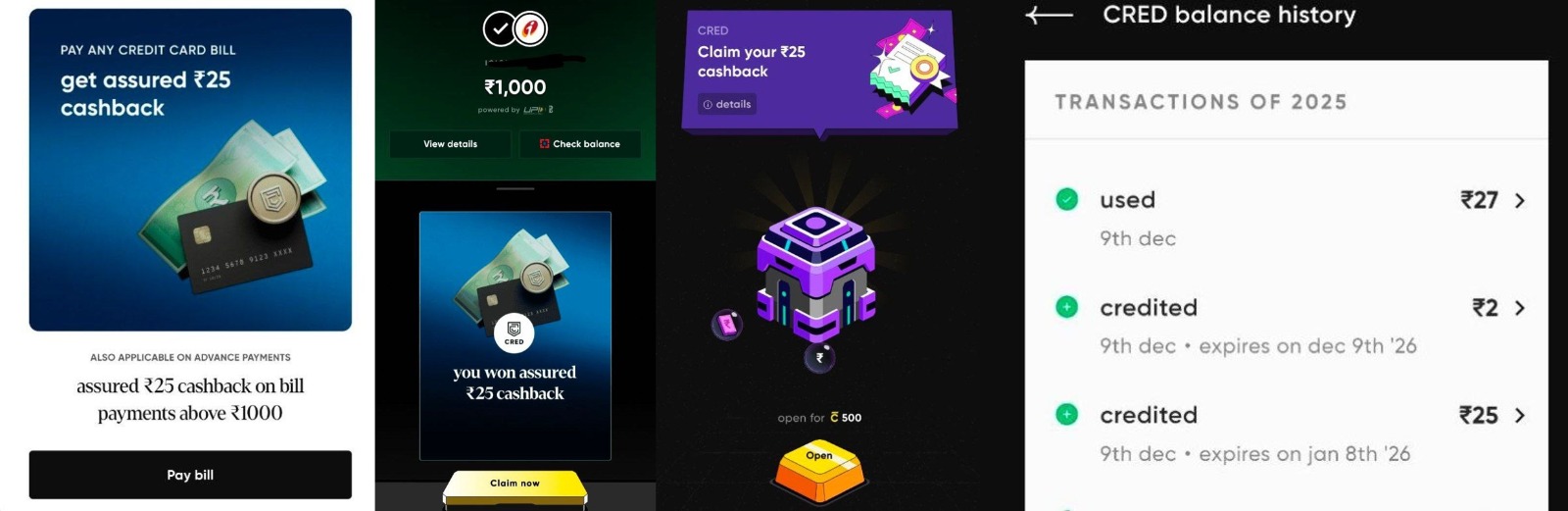Tap the purple ticket token beside the chest
This screenshot has width=1568, height=511.
click(x=727, y=325)
